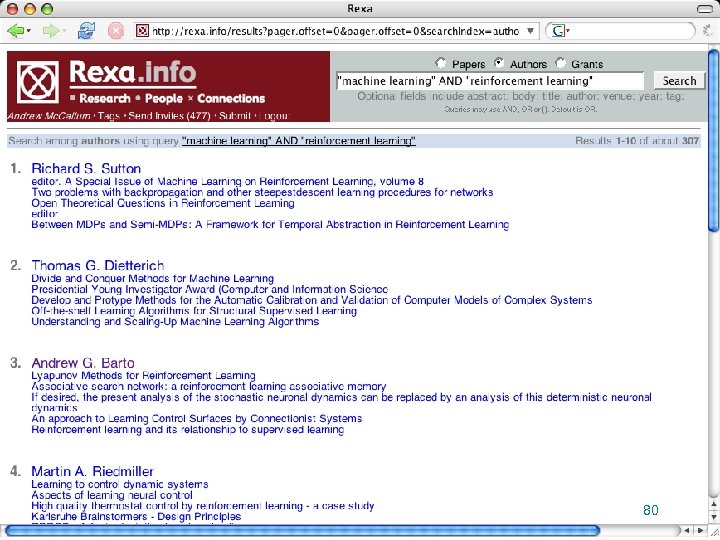Open 'Lyapunov Methods for Reinforcement Learning'
720x540 pixels.
coord(143,376)
